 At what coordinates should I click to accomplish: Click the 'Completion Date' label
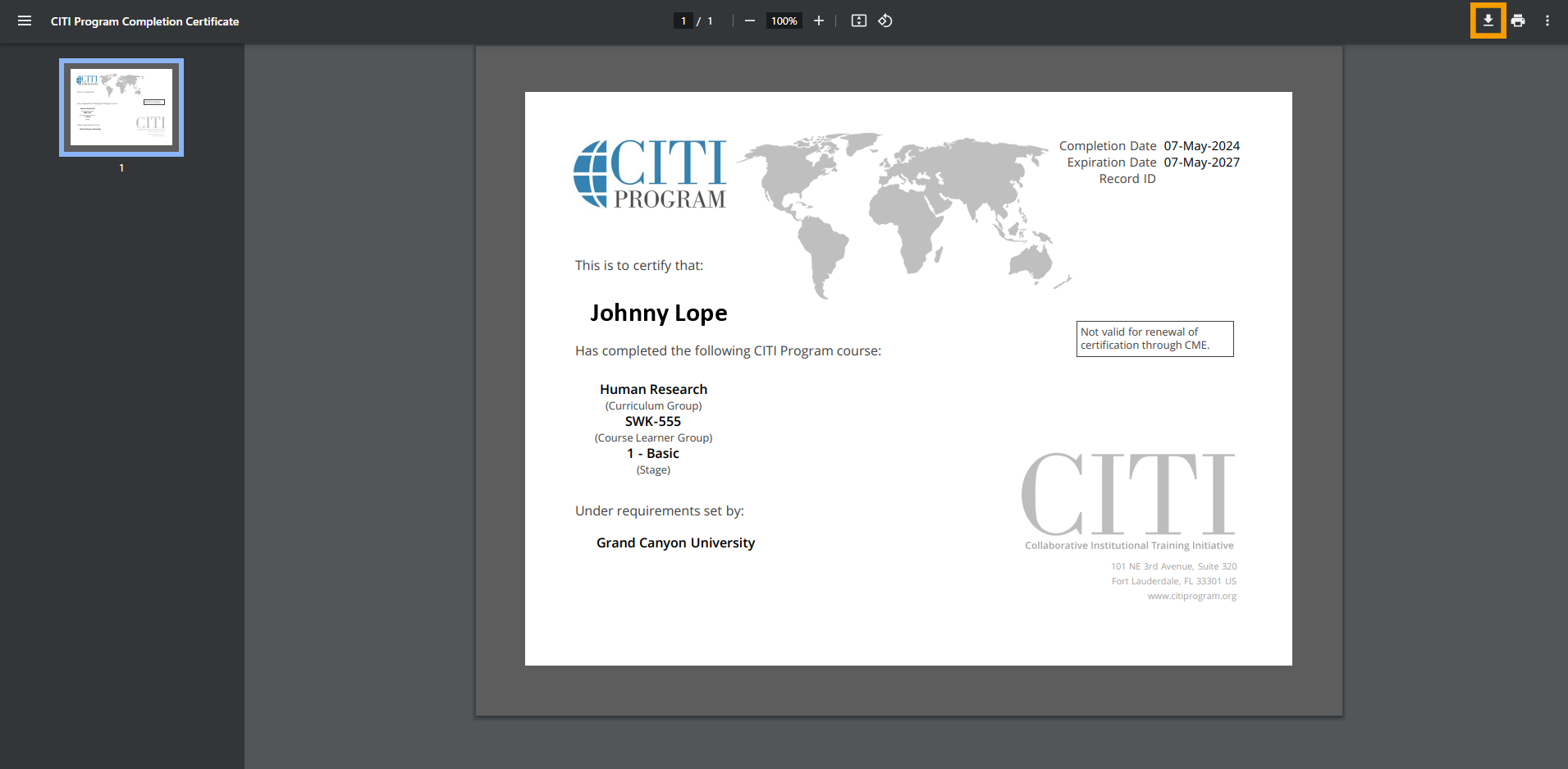click(x=1108, y=146)
